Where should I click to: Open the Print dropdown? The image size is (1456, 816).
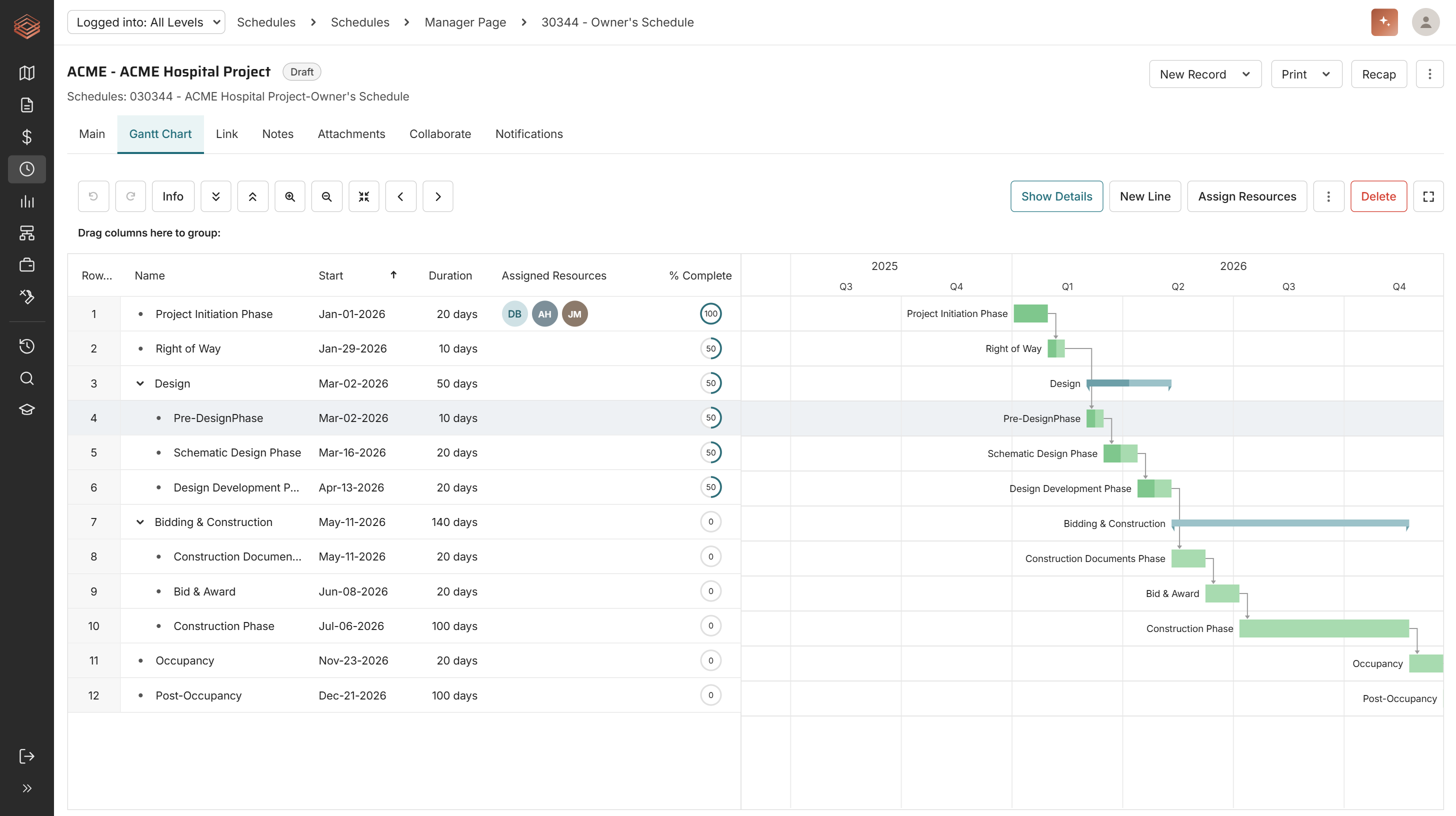coord(1306,74)
